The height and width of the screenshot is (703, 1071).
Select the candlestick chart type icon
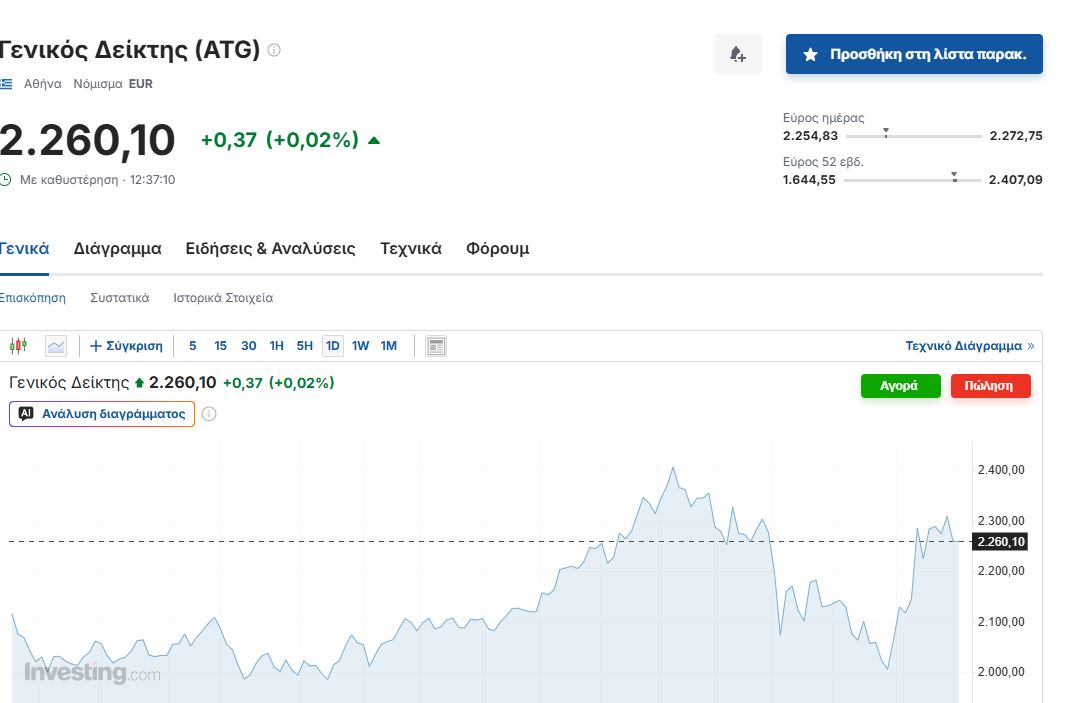point(18,346)
